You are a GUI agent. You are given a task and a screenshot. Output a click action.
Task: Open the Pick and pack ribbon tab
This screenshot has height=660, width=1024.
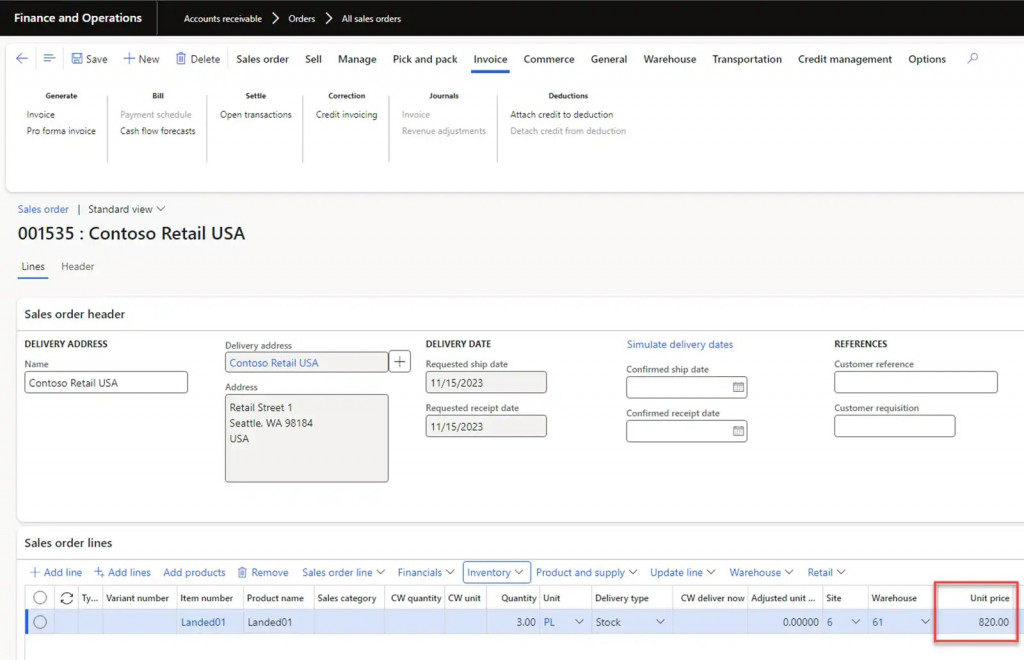pos(425,59)
